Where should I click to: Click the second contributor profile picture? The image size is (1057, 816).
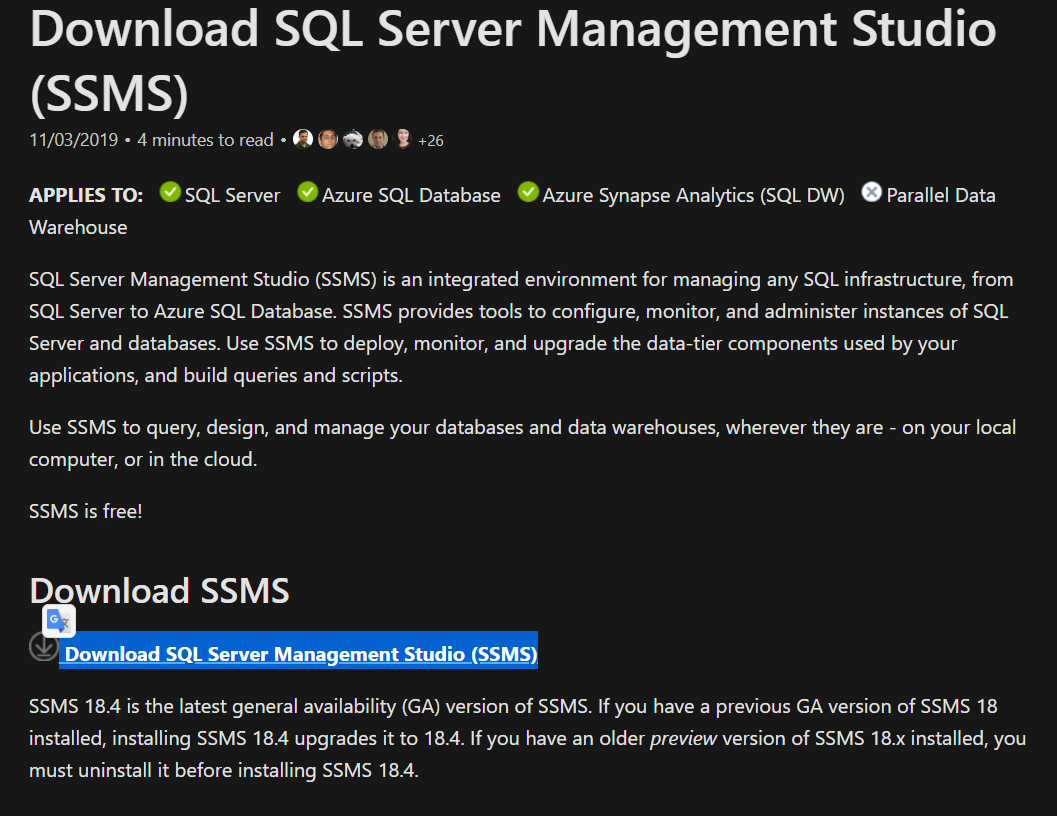[328, 139]
